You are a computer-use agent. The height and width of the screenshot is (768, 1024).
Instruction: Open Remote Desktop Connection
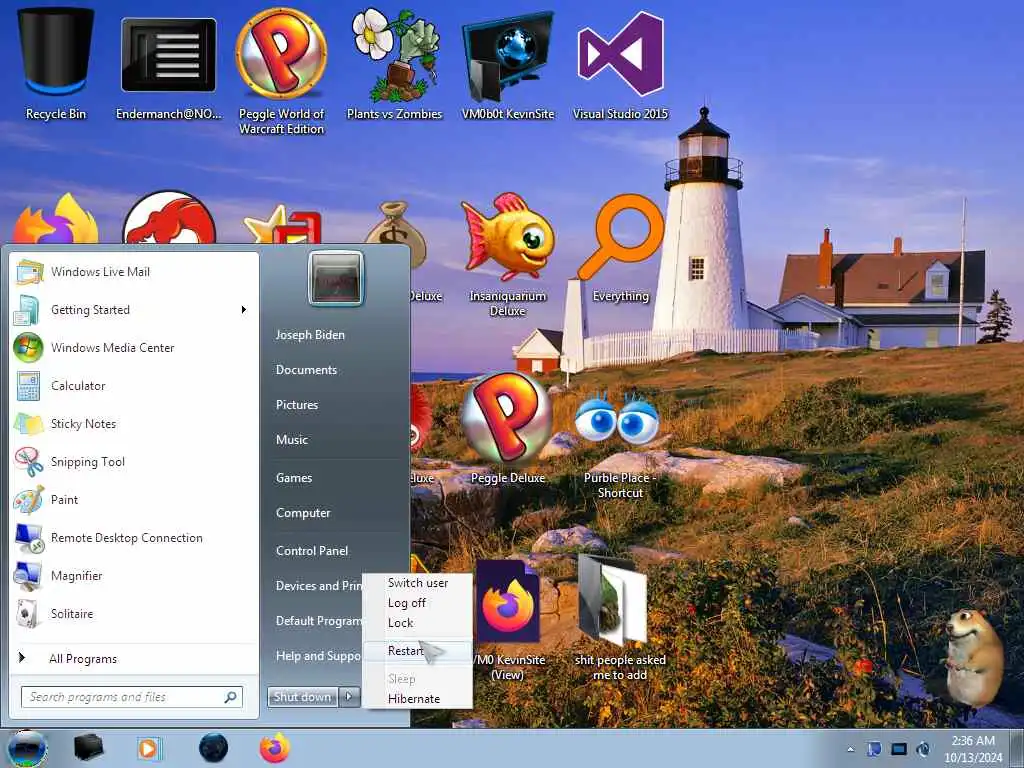[134, 537]
